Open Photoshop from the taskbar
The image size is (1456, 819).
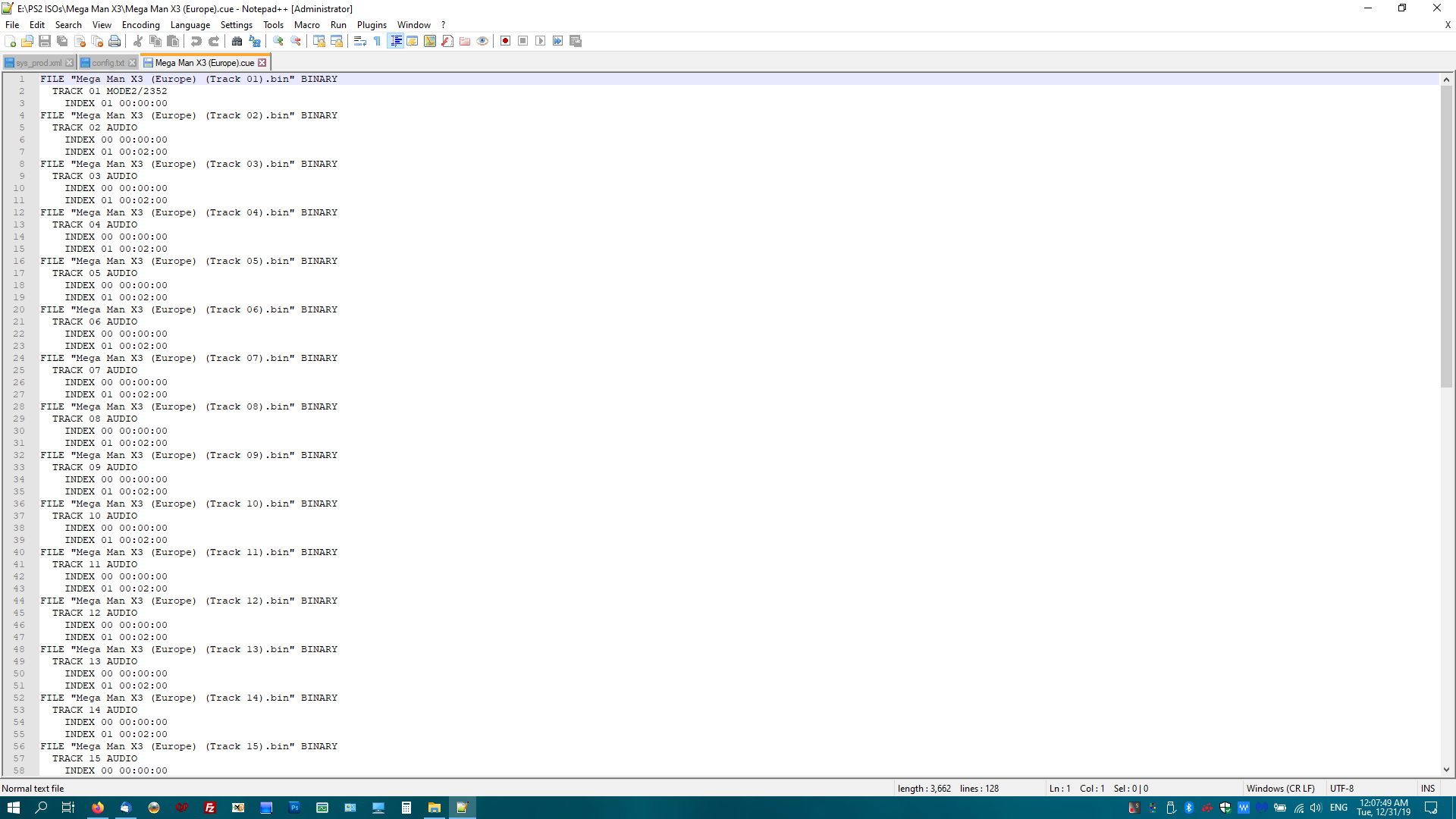[294, 808]
